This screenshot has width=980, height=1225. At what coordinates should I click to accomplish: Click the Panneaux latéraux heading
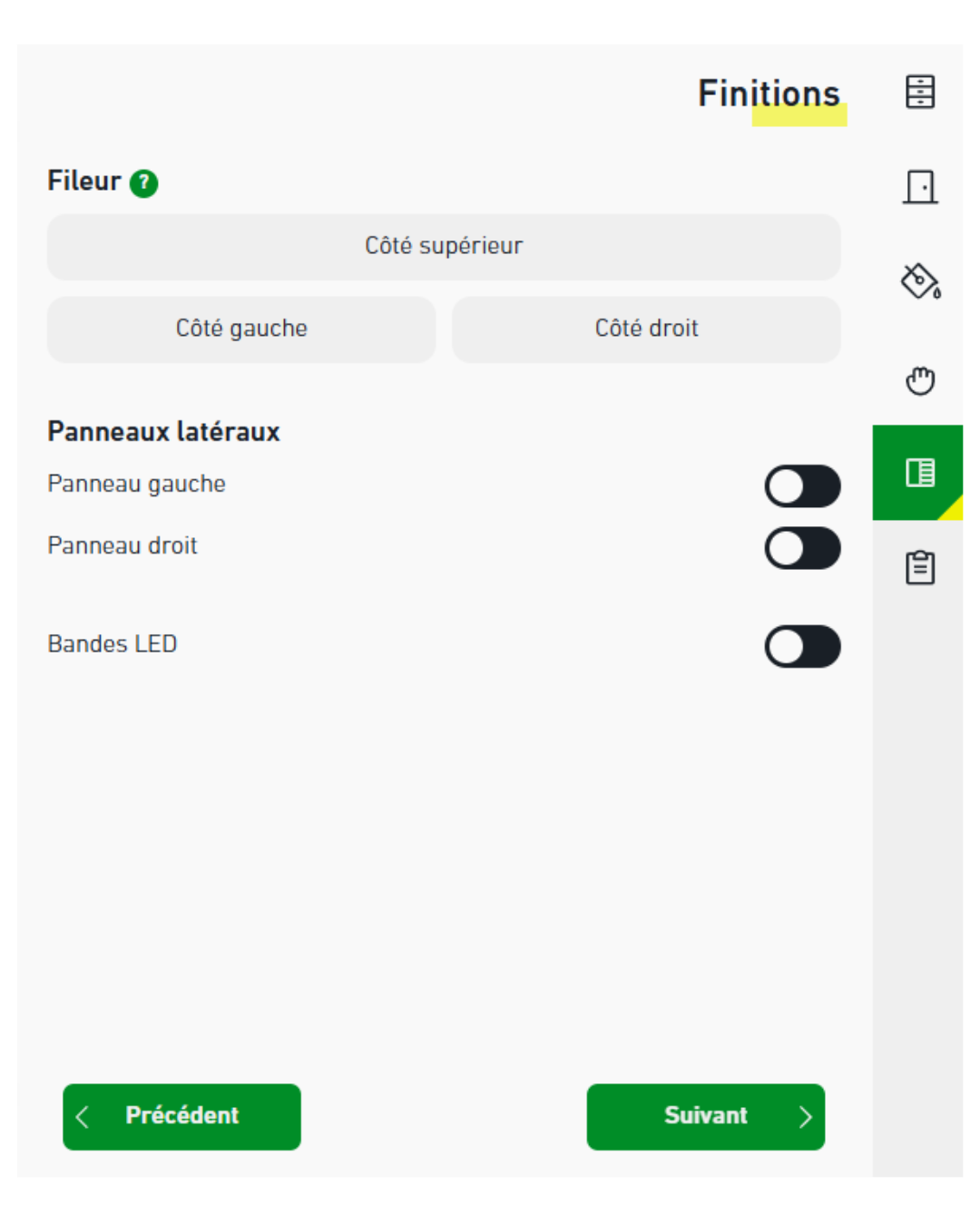pyautogui.click(x=164, y=432)
